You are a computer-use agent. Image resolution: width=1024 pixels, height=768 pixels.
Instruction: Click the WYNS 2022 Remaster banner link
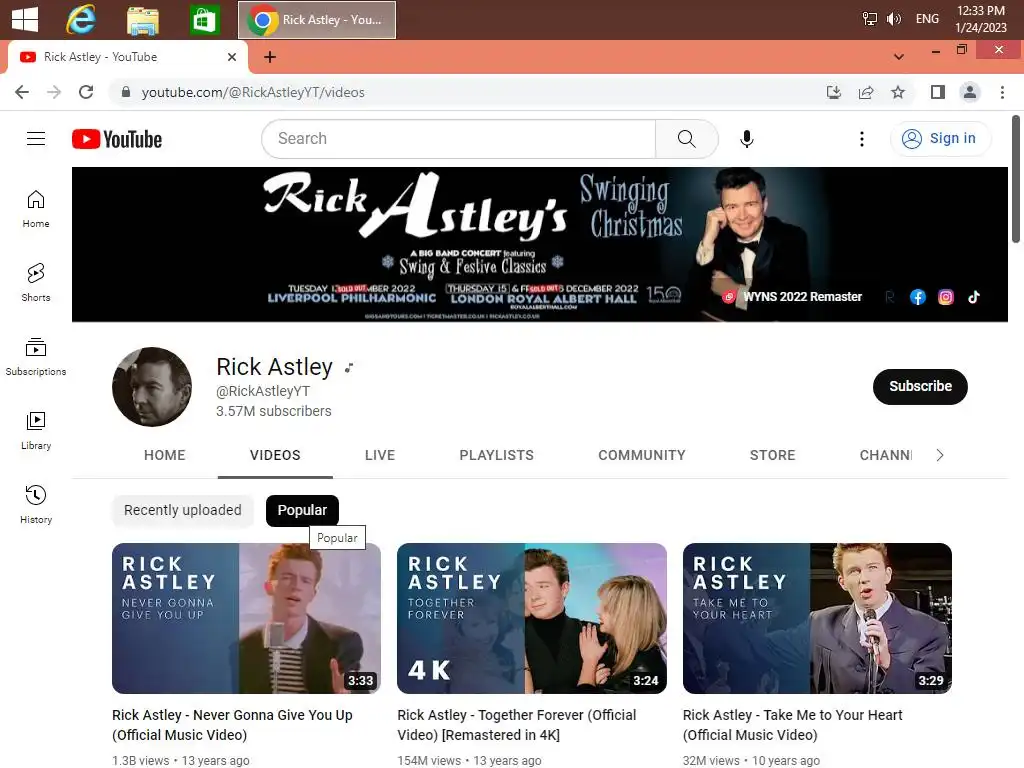tap(792, 296)
